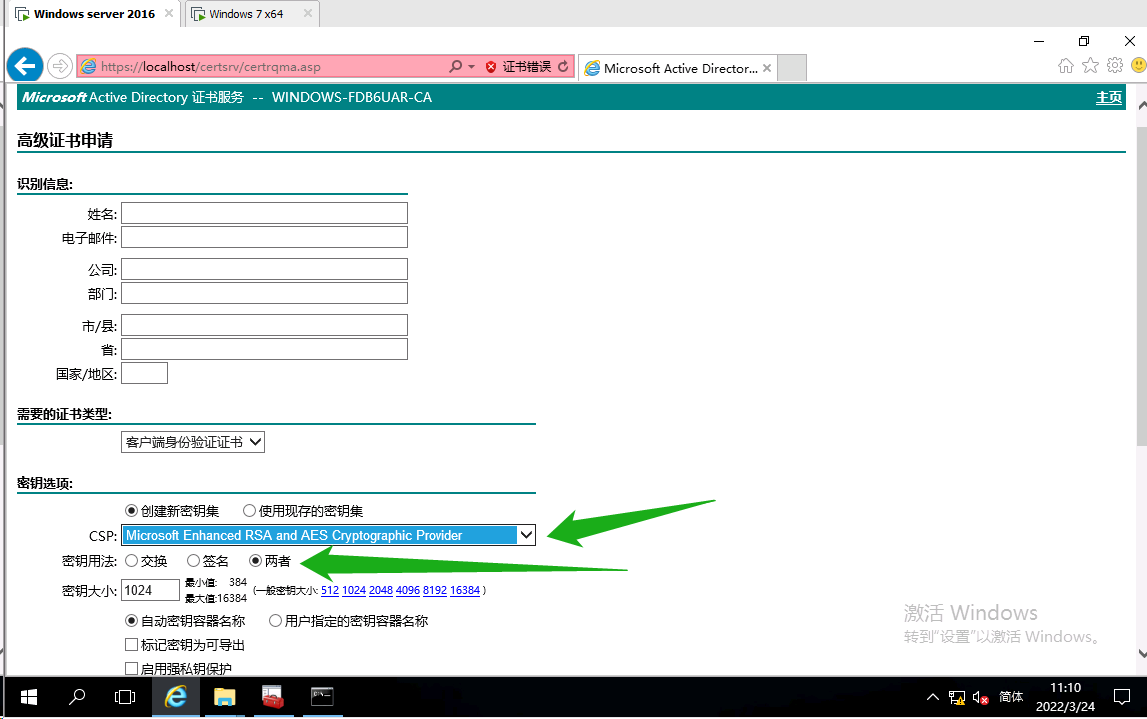Click the 密钥大小 key size field

point(150,590)
